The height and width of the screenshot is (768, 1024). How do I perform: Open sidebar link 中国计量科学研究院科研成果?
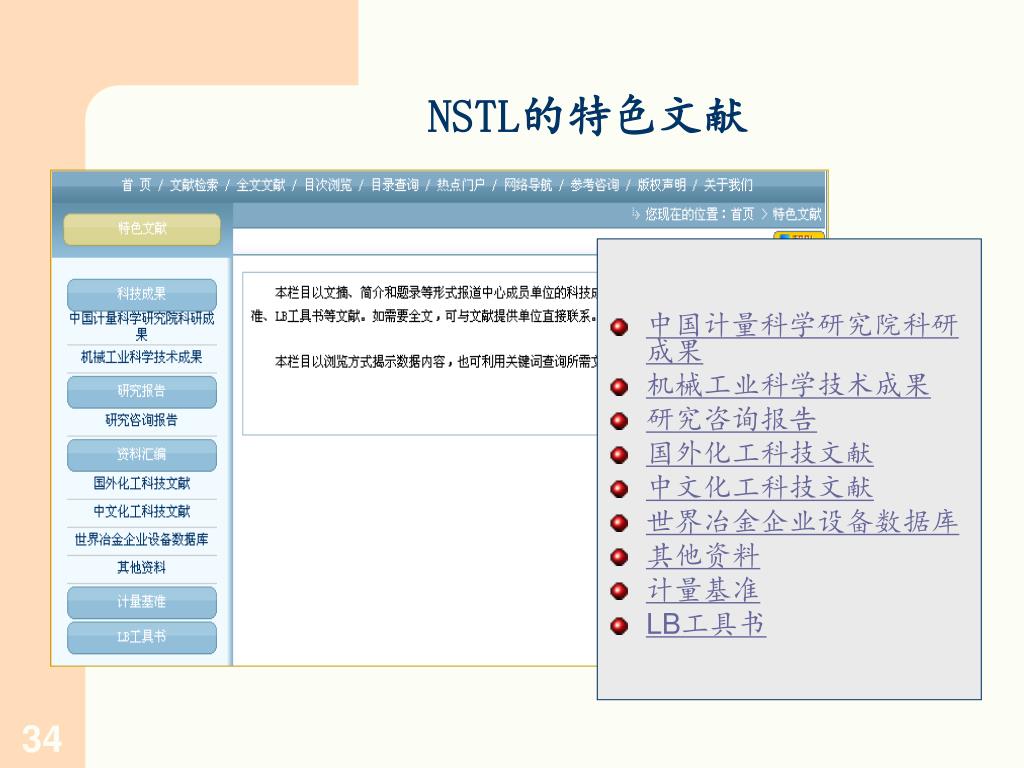pyautogui.click(x=142, y=326)
